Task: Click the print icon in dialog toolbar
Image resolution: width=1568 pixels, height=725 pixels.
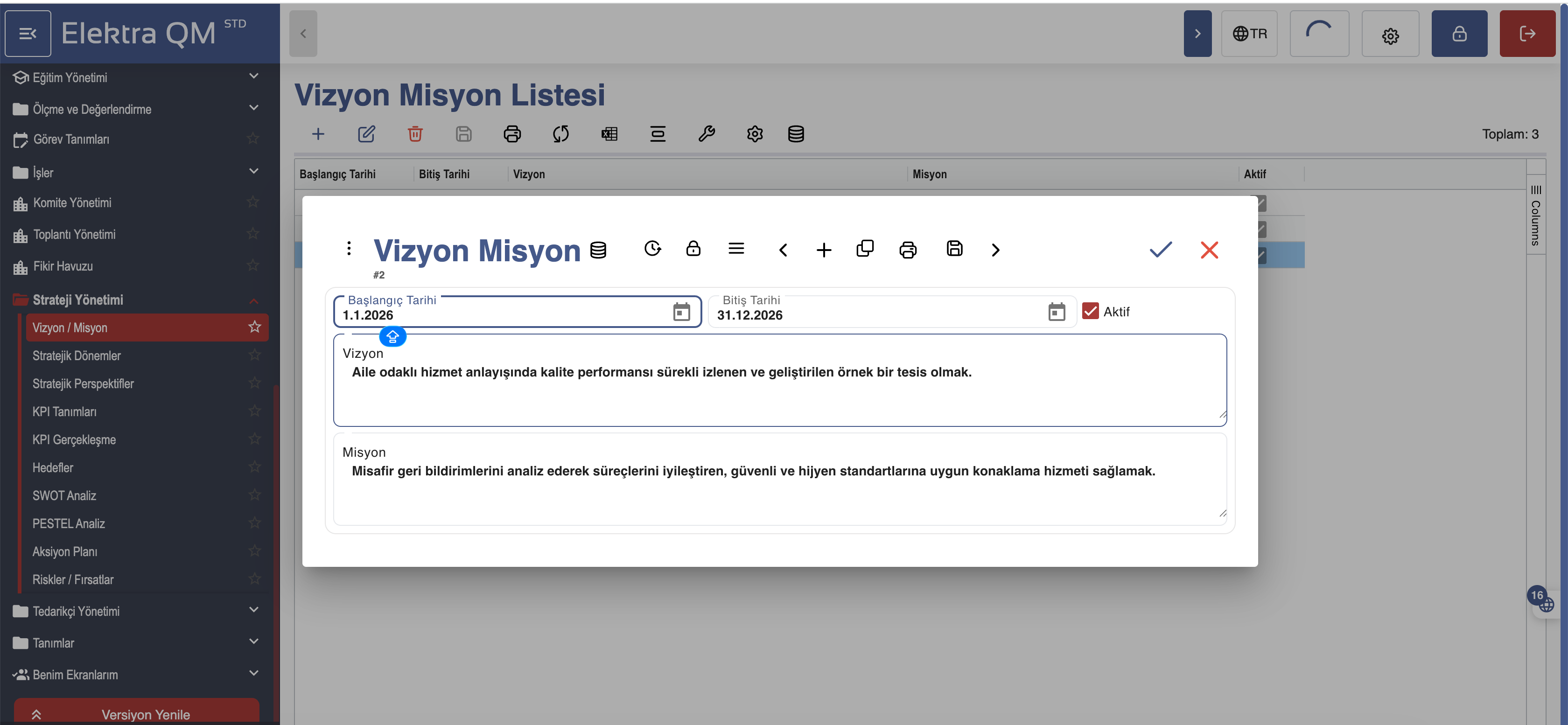Action: point(908,250)
